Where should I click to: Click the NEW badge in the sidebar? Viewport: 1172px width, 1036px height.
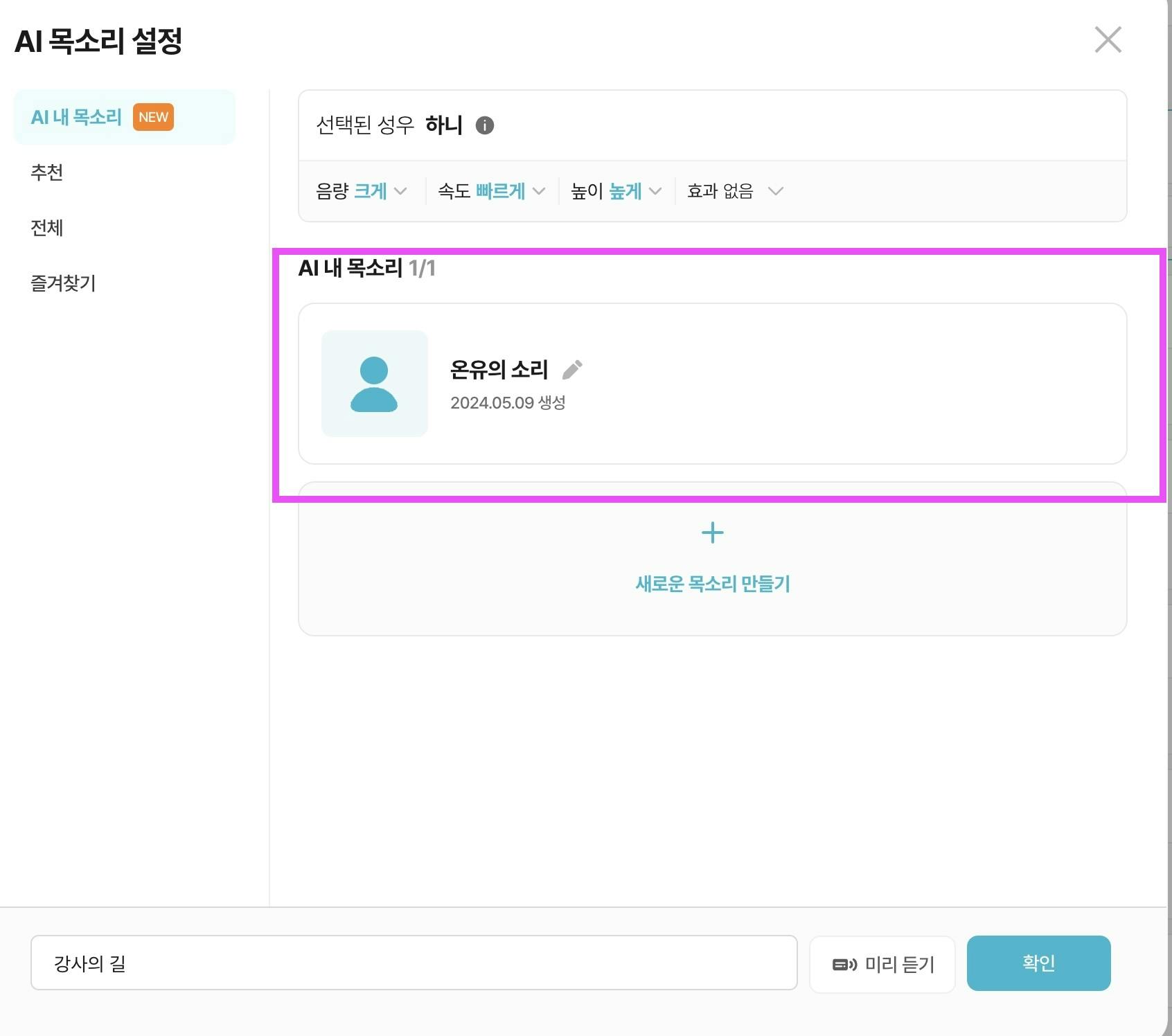click(153, 117)
